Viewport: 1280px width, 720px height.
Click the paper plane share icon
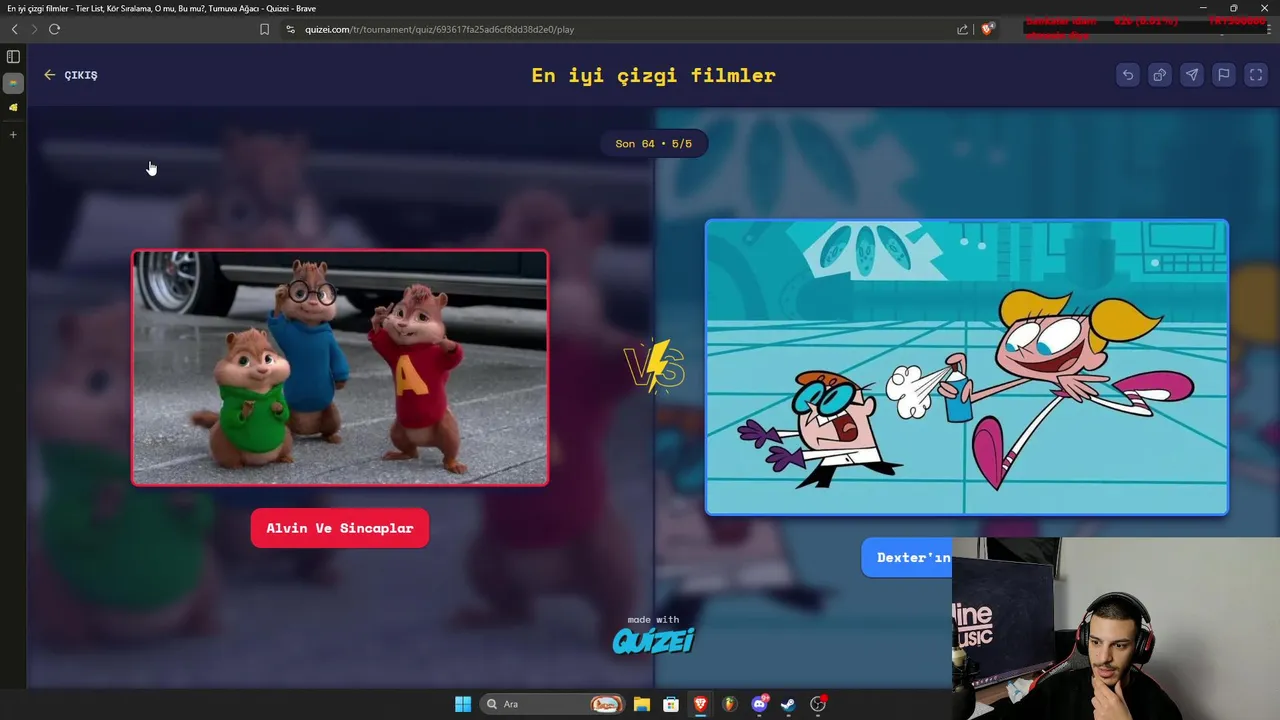(1192, 75)
